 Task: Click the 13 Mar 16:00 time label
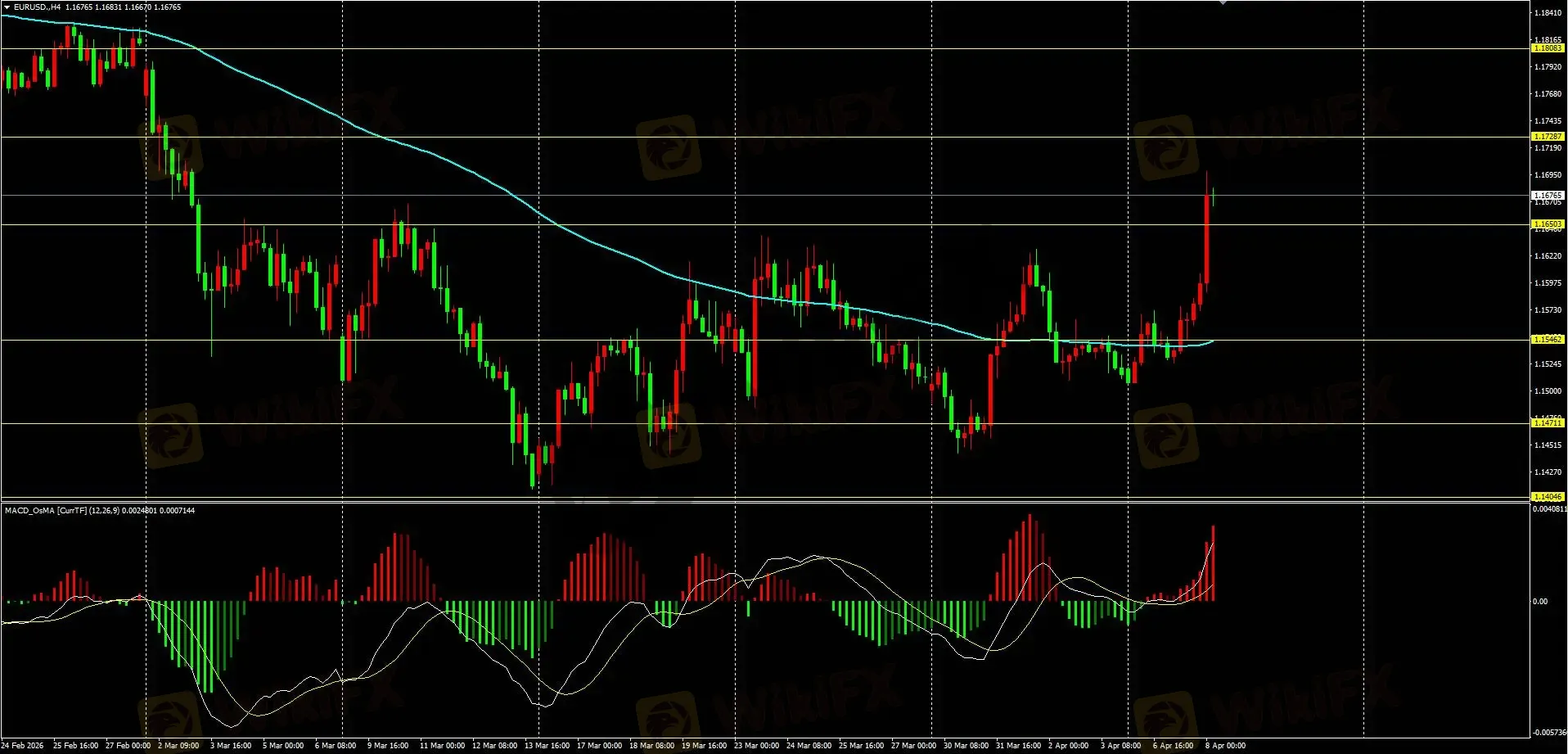547,746
